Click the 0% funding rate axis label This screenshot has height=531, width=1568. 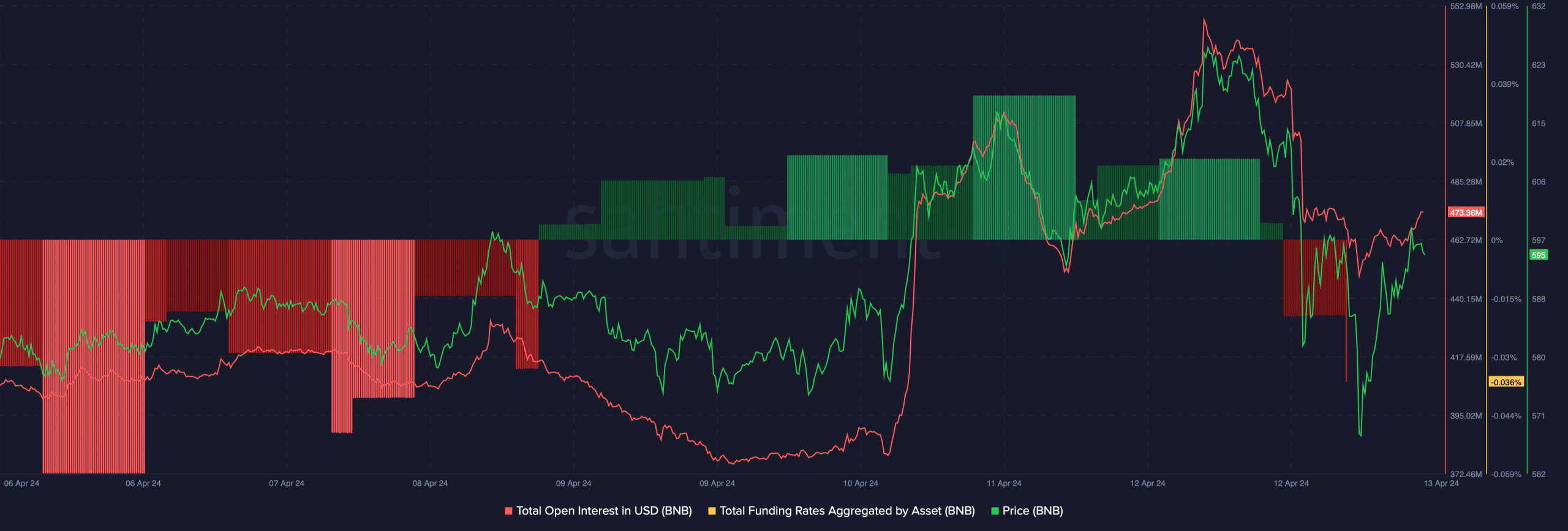[x=1497, y=241]
